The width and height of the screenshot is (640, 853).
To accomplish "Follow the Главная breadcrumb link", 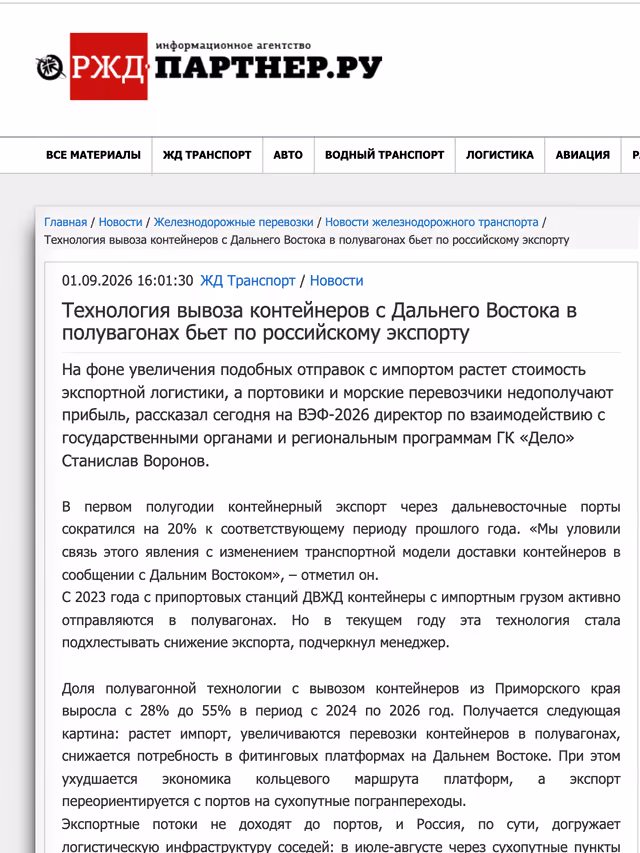I will coord(65,222).
